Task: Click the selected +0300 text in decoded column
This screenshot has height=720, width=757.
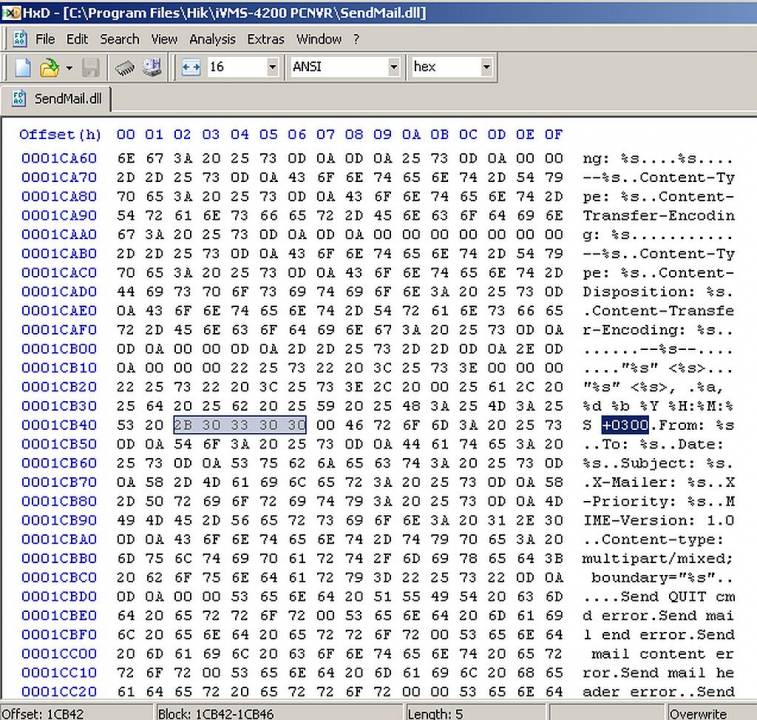Action: point(625,425)
